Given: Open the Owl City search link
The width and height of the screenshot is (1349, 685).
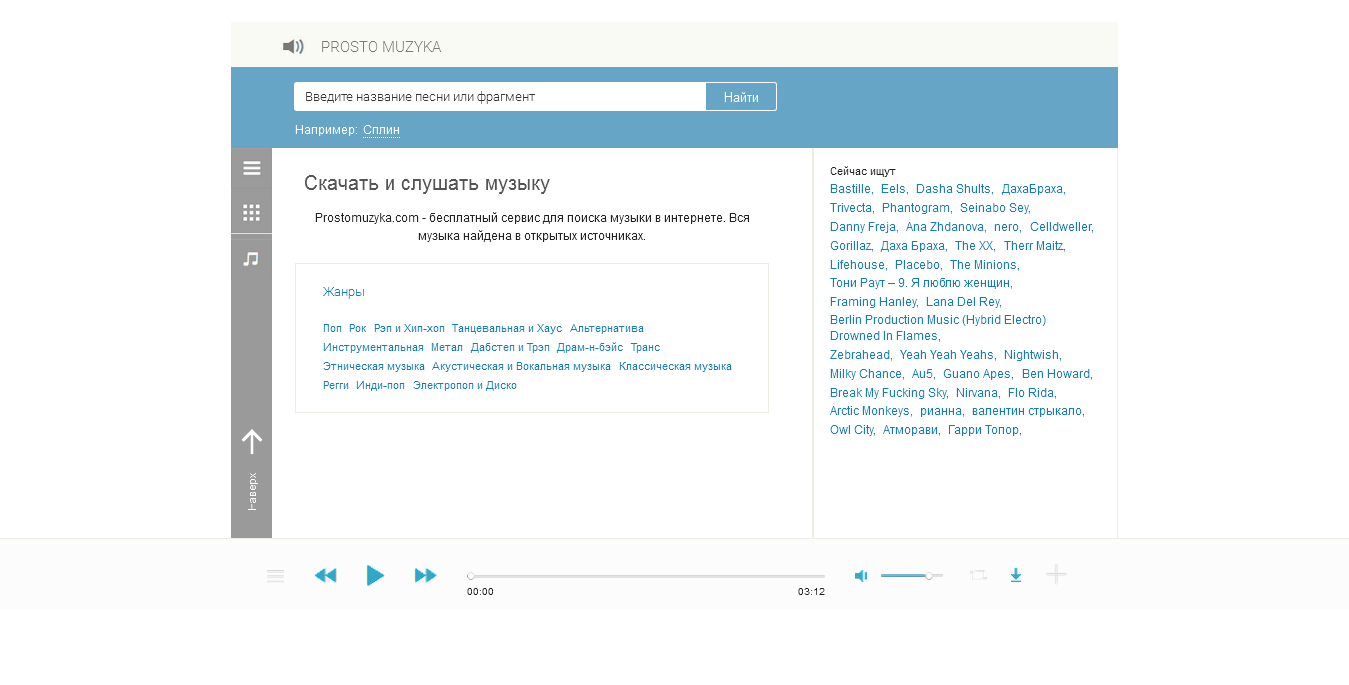Looking at the screenshot, I should tap(851, 430).
